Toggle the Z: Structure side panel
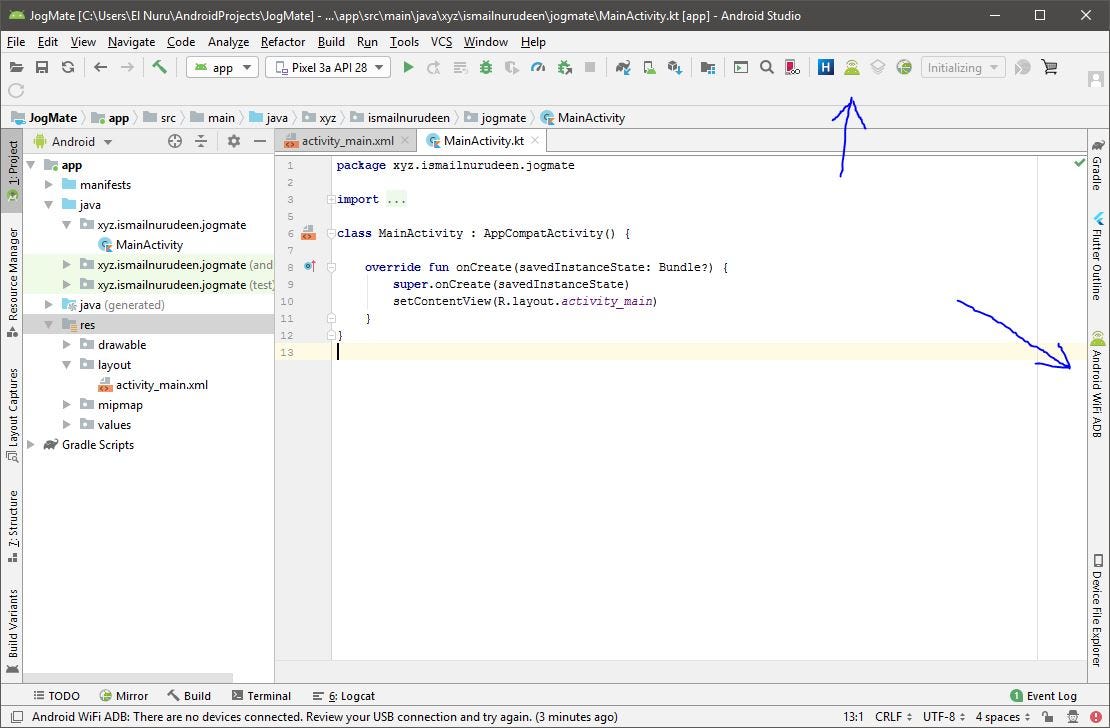The width and height of the screenshot is (1110, 728). pyautogui.click(x=13, y=527)
